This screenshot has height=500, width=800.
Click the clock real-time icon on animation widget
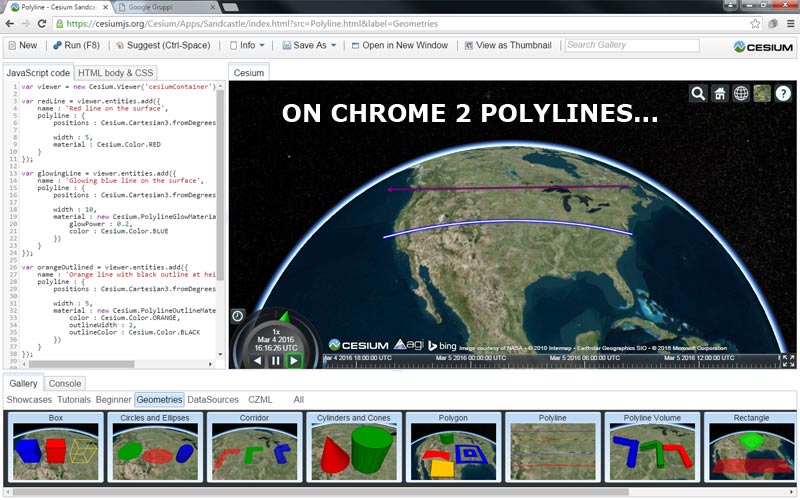(x=238, y=316)
